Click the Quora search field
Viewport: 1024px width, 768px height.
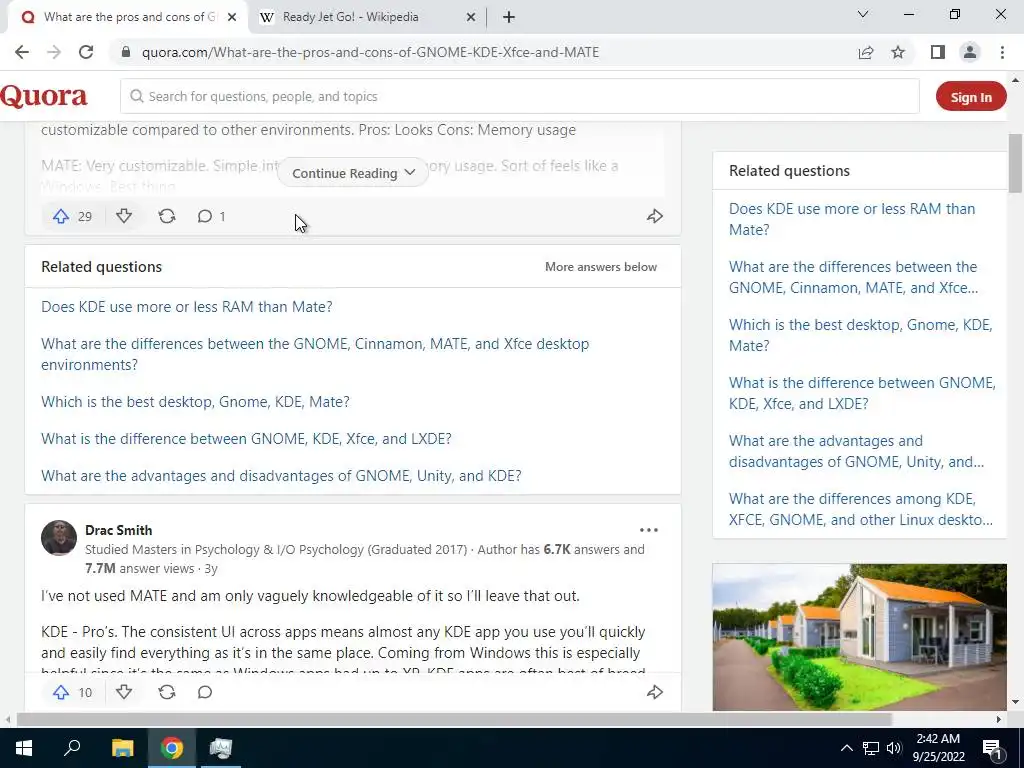point(520,97)
